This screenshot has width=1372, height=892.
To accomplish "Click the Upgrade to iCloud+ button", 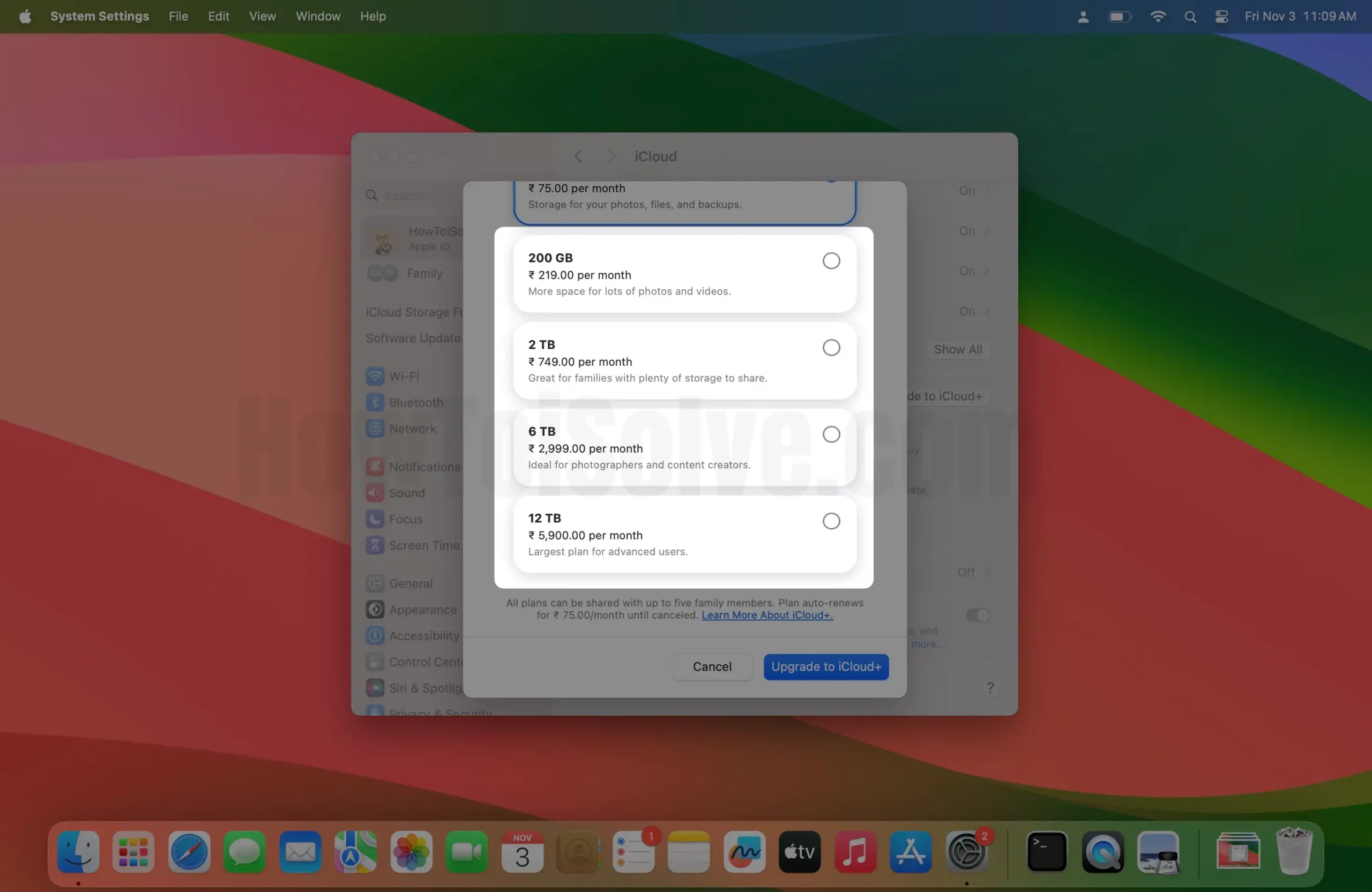I will tap(825, 666).
